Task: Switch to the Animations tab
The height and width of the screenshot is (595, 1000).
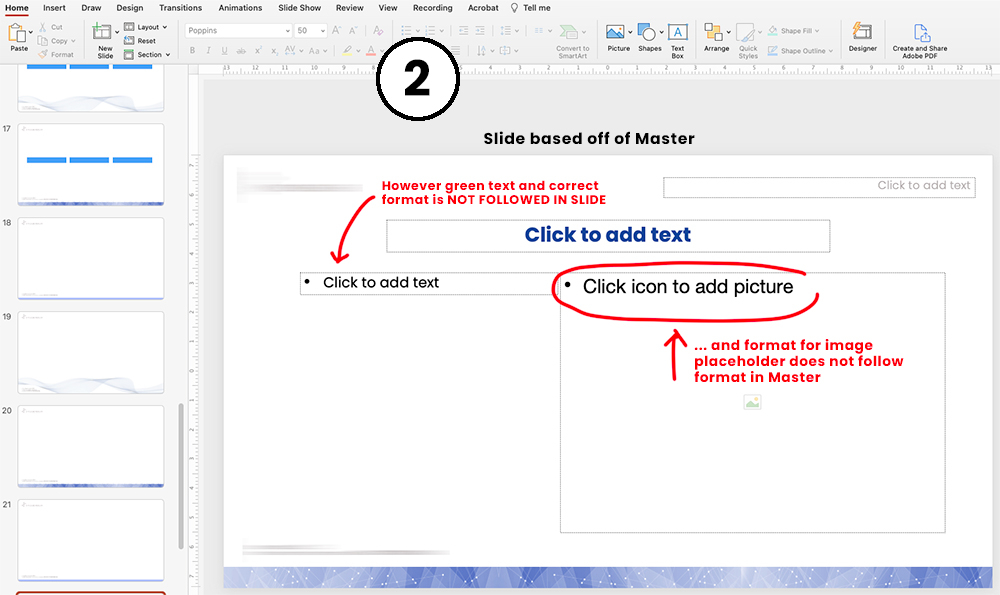Action: tap(240, 8)
